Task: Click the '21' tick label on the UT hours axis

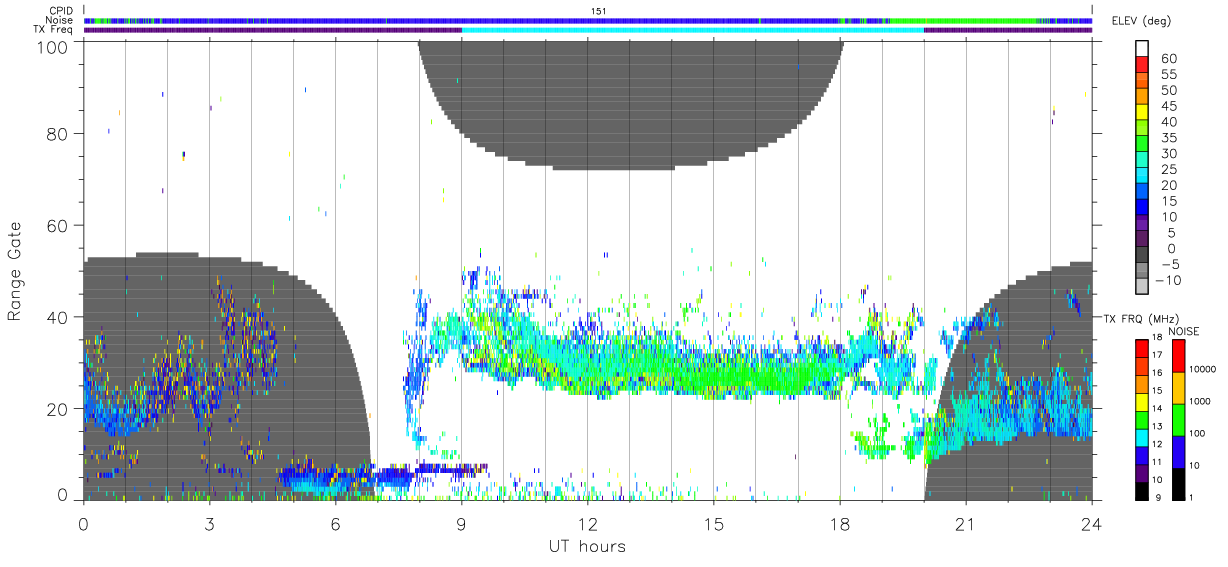Action: tap(965, 524)
